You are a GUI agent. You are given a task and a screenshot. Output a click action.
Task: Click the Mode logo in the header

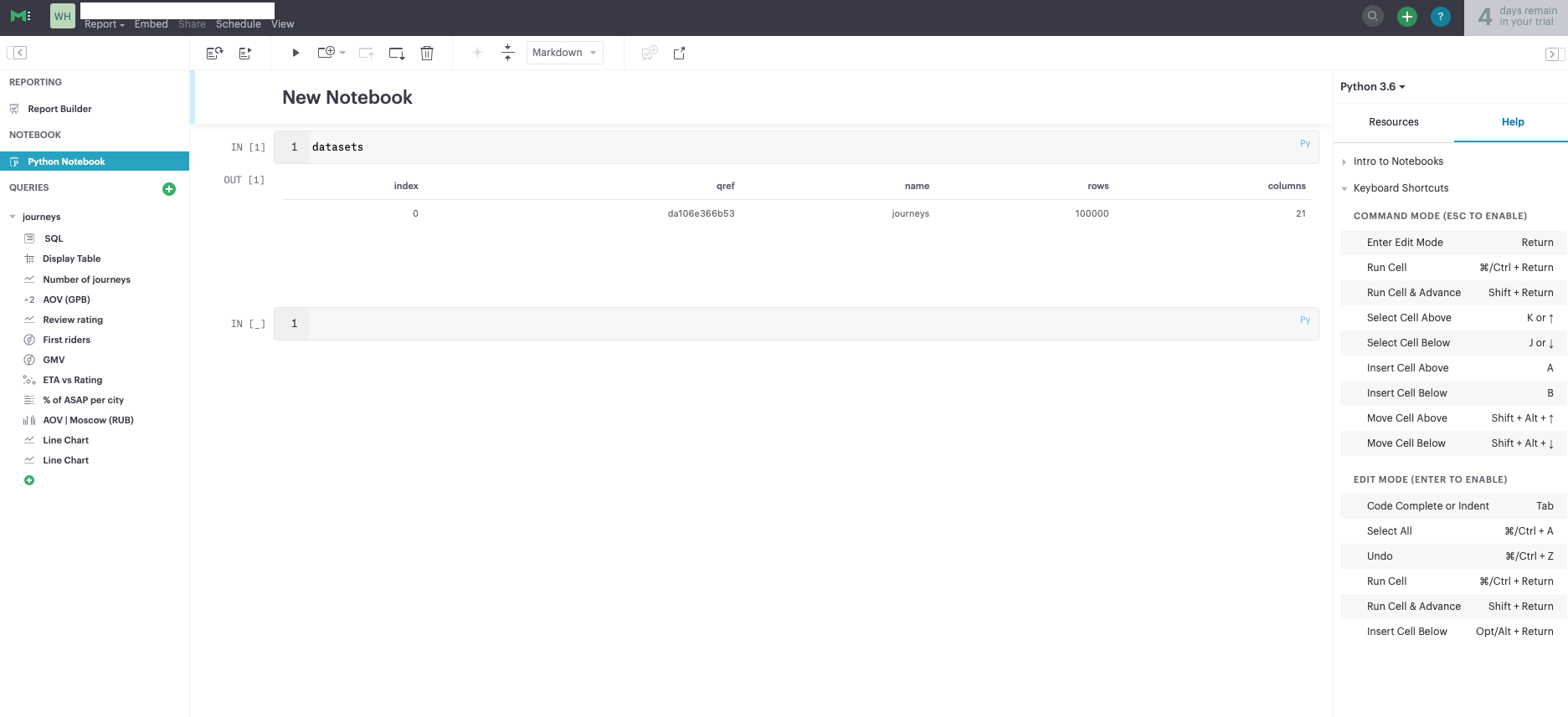(20, 16)
